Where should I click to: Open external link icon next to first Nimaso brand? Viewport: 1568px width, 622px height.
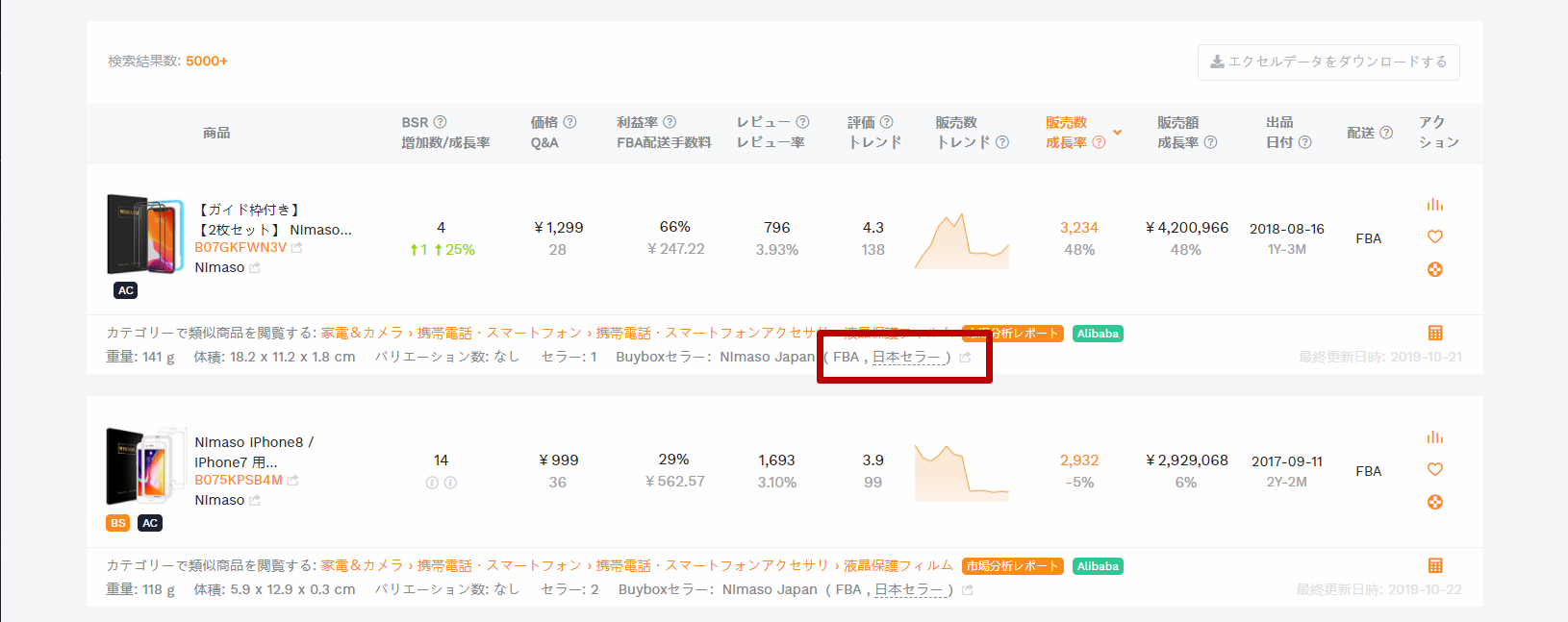[255, 268]
